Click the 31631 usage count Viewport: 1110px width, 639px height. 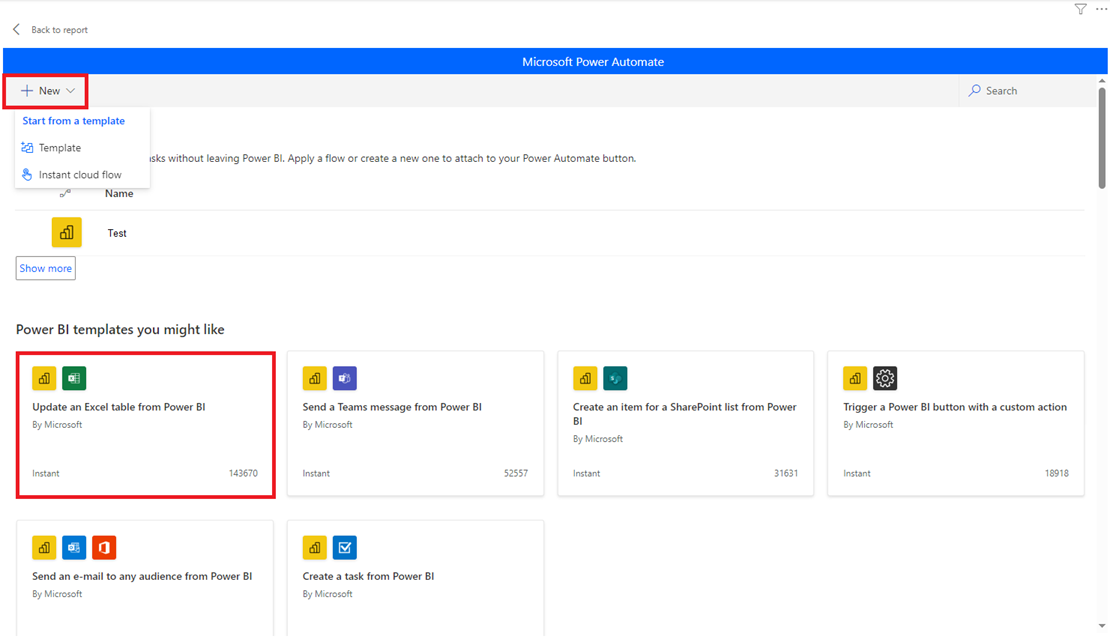[786, 473]
